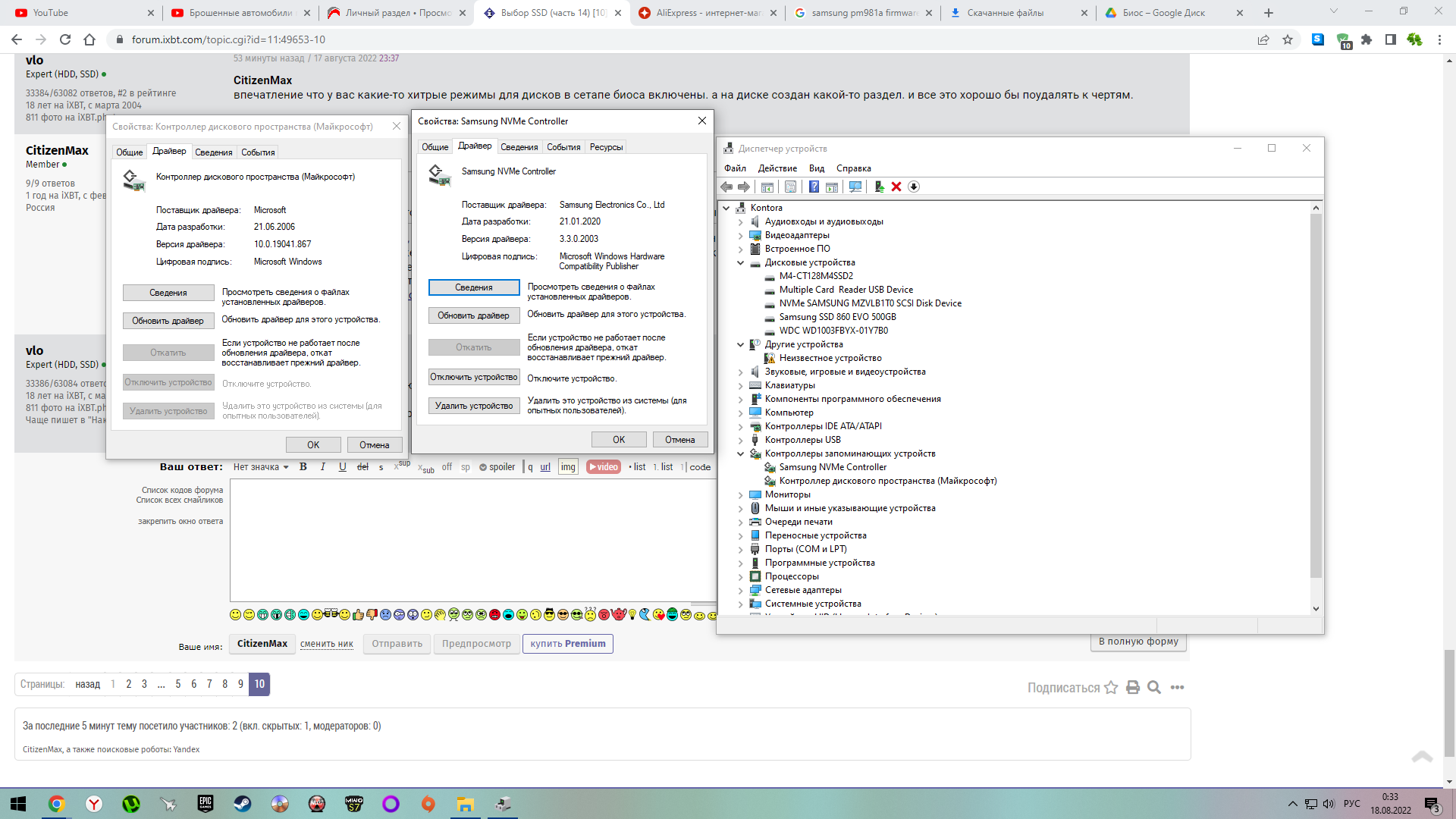The image size is (1456, 819).
Task: Go to page 9 of the topic
Action: [x=240, y=684]
